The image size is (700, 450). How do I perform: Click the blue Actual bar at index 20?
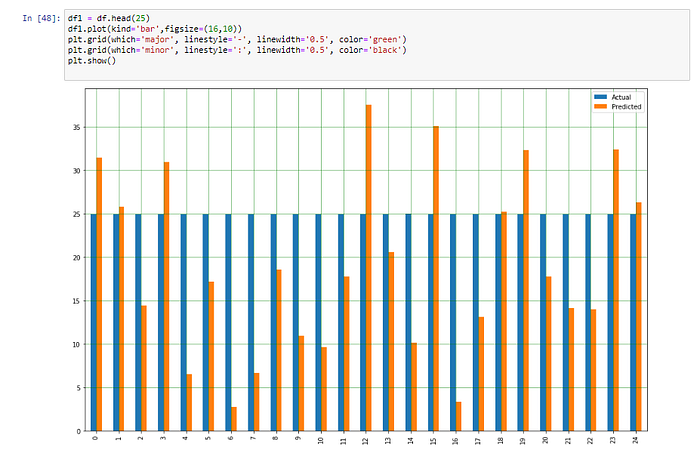click(x=543, y=322)
